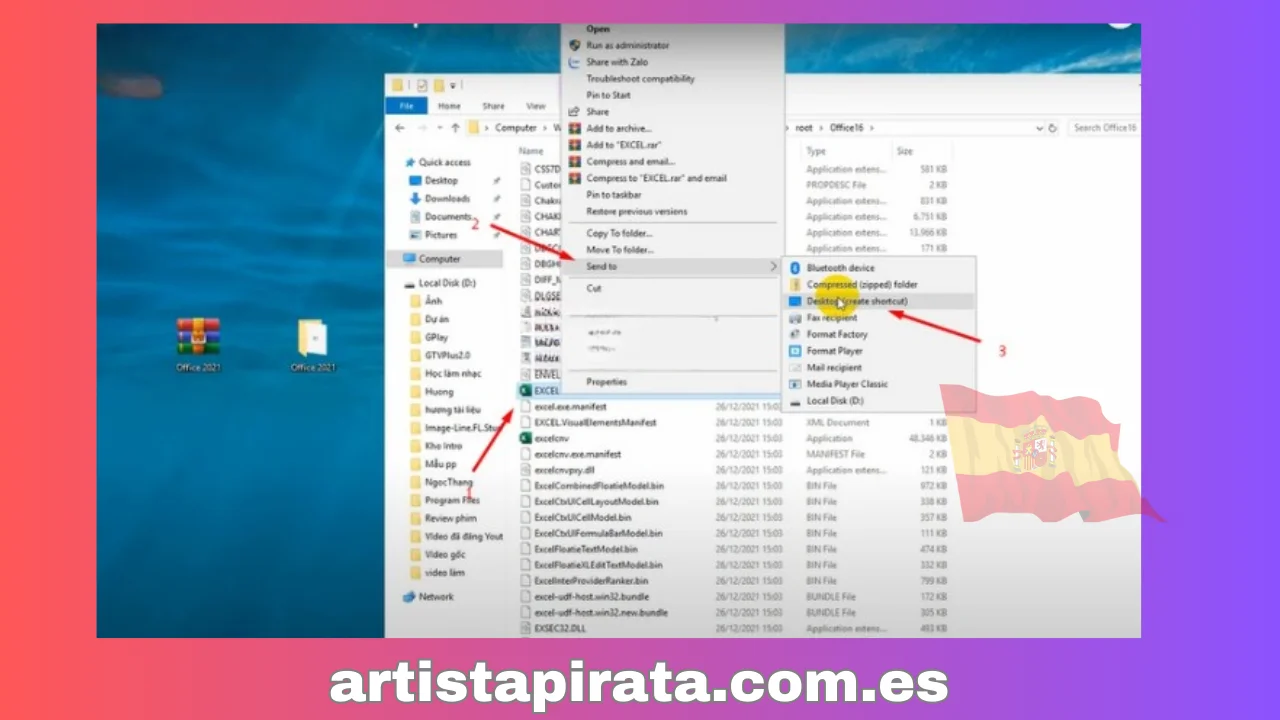Open the Kho Intro folder in sidebar
Image resolution: width=1280 pixels, height=720 pixels.
pyautogui.click(x=442, y=446)
